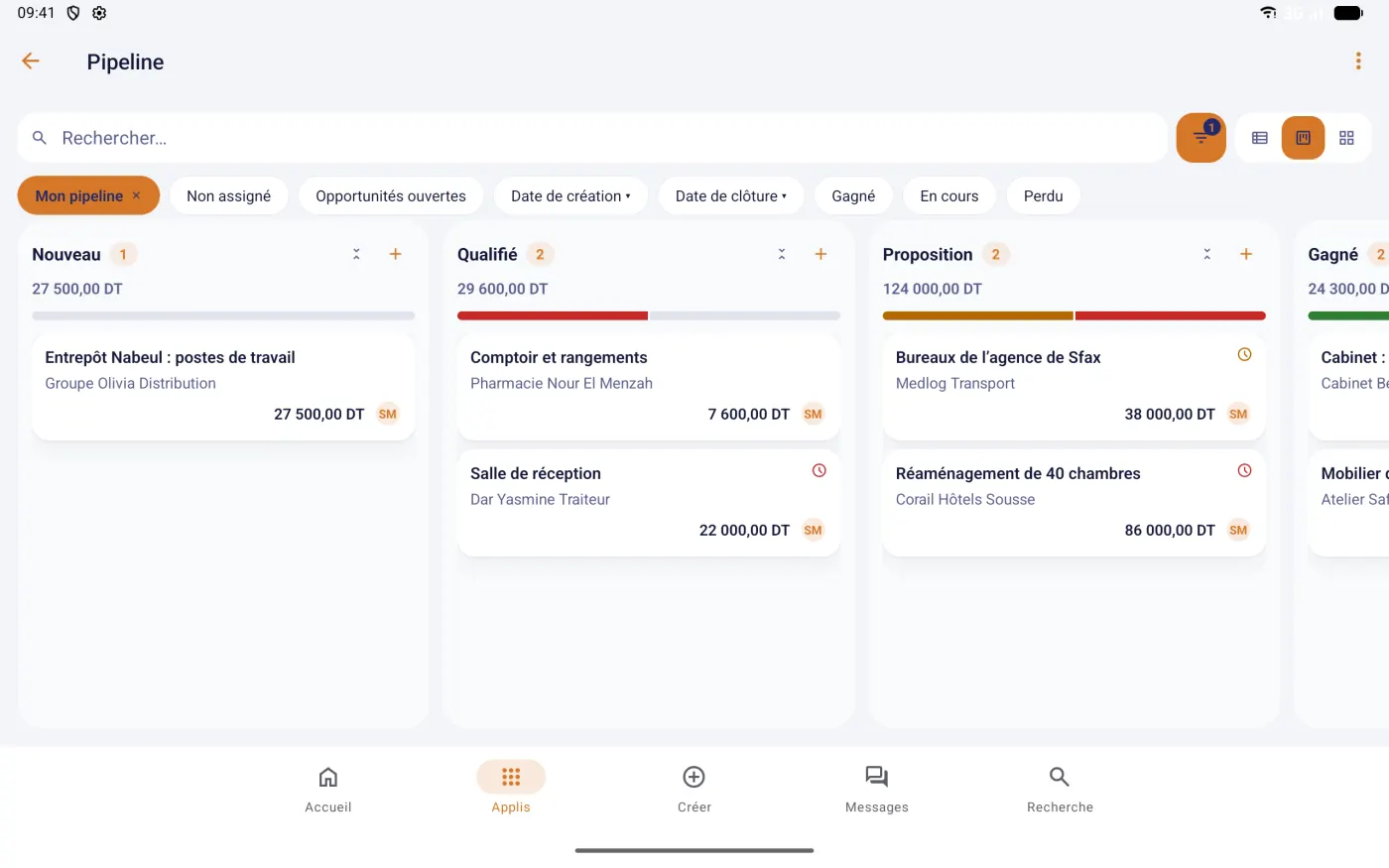This screenshot has height=868, width=1389.
Task: Switch to grid view
Action: point(1346,138)
